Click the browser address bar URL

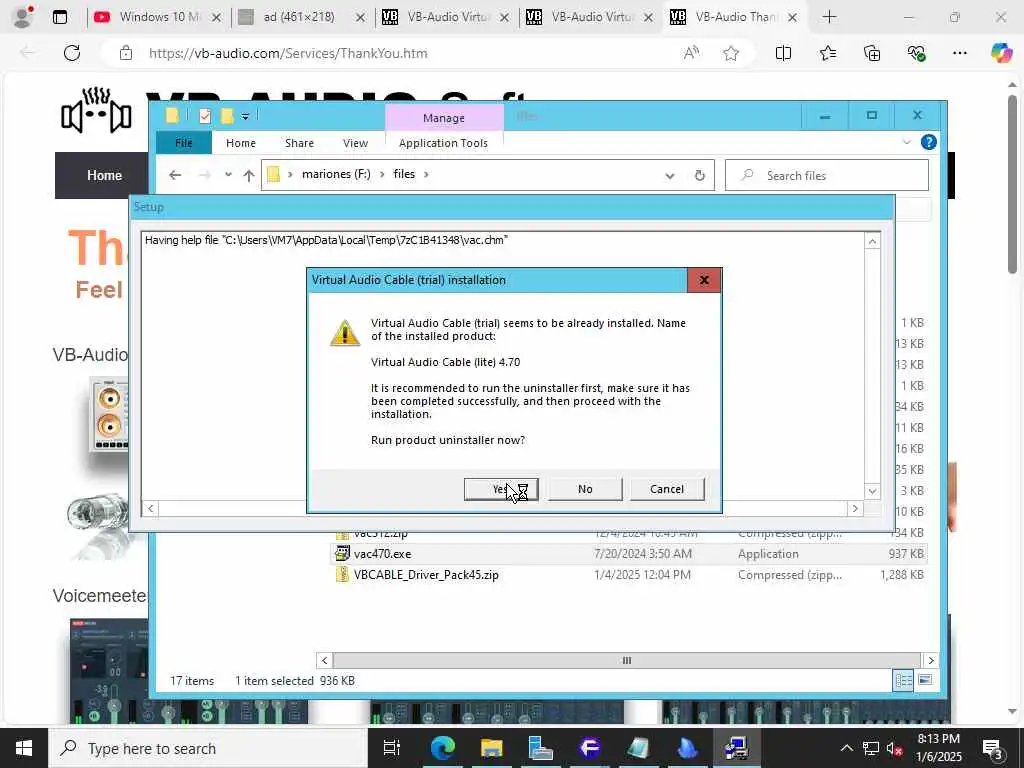click(x=288, y=54)
